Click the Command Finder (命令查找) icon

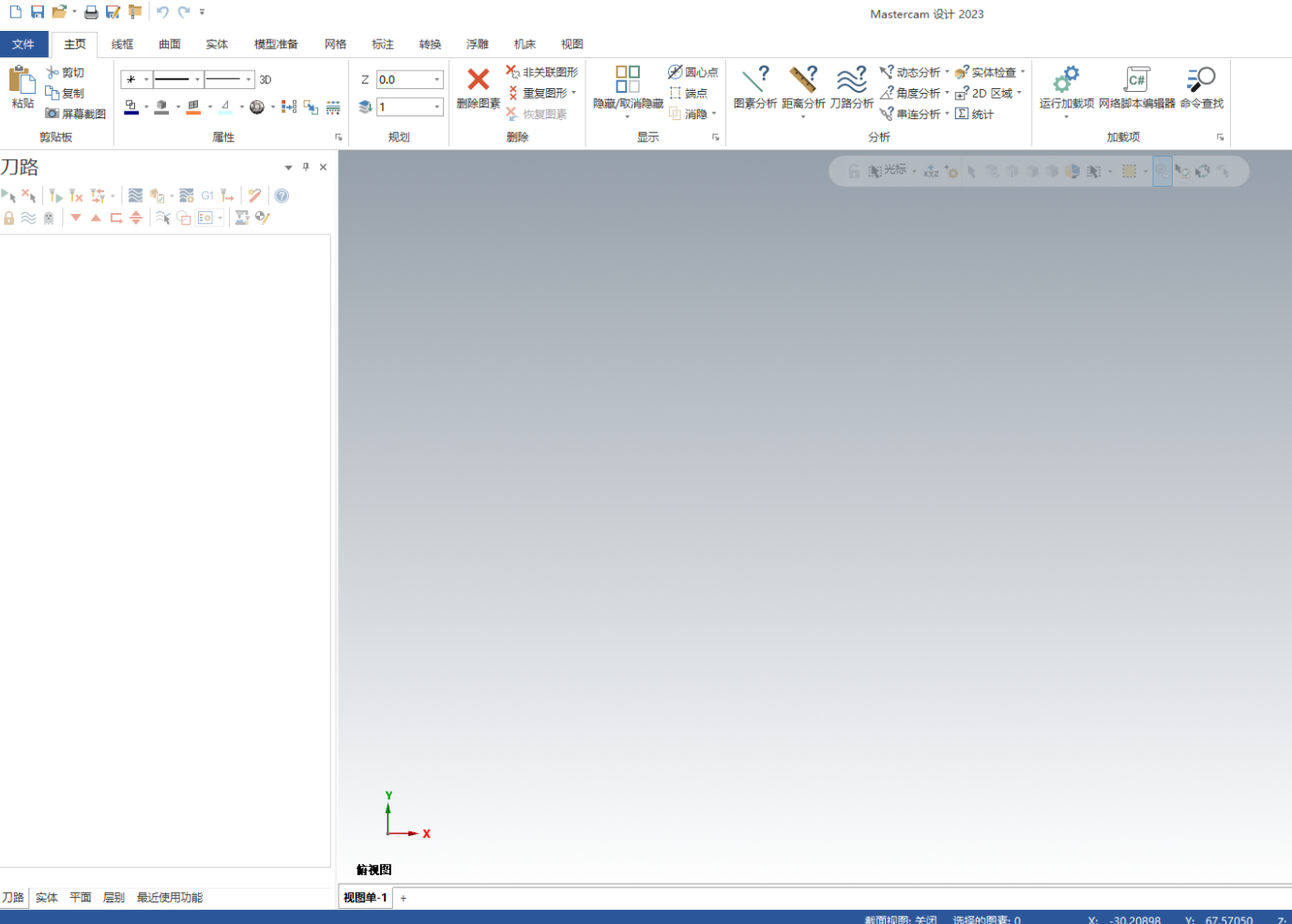pos(1201,81)
